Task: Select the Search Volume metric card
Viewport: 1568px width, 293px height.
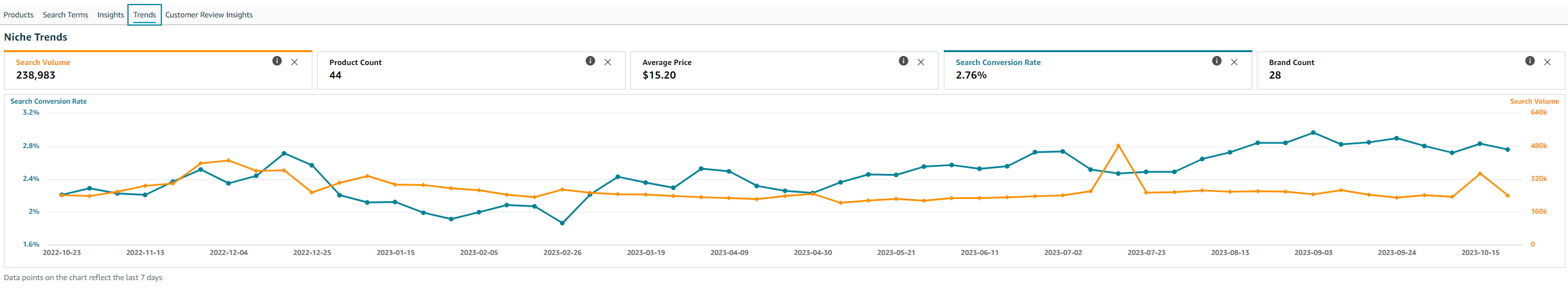Action: (158, 70)
